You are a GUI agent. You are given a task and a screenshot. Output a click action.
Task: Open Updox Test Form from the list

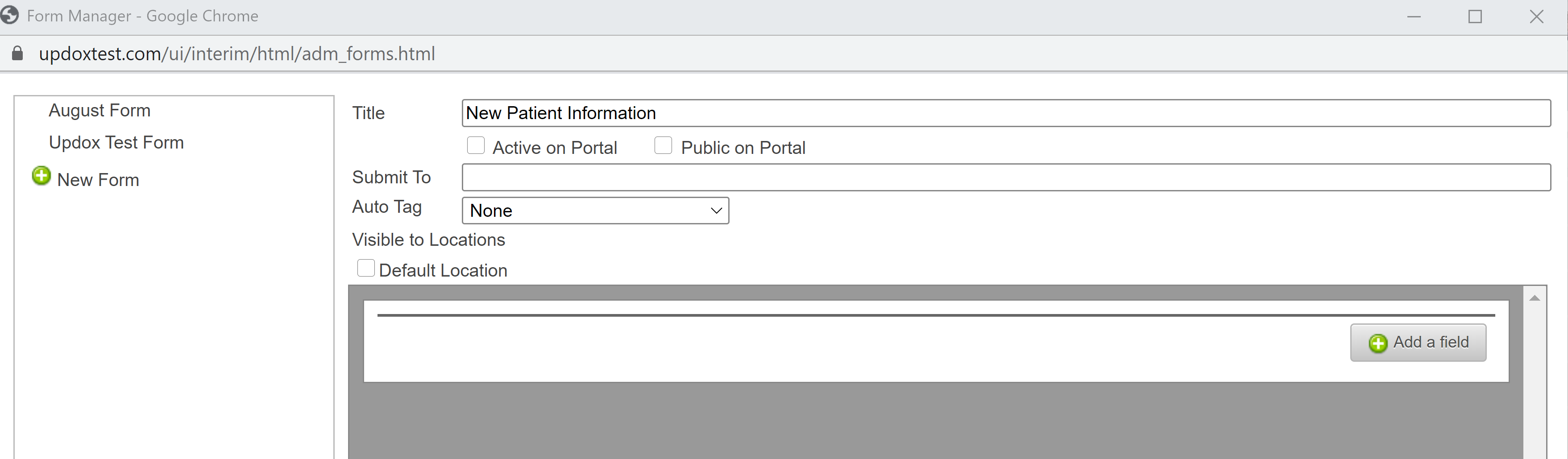pos(116,142)
